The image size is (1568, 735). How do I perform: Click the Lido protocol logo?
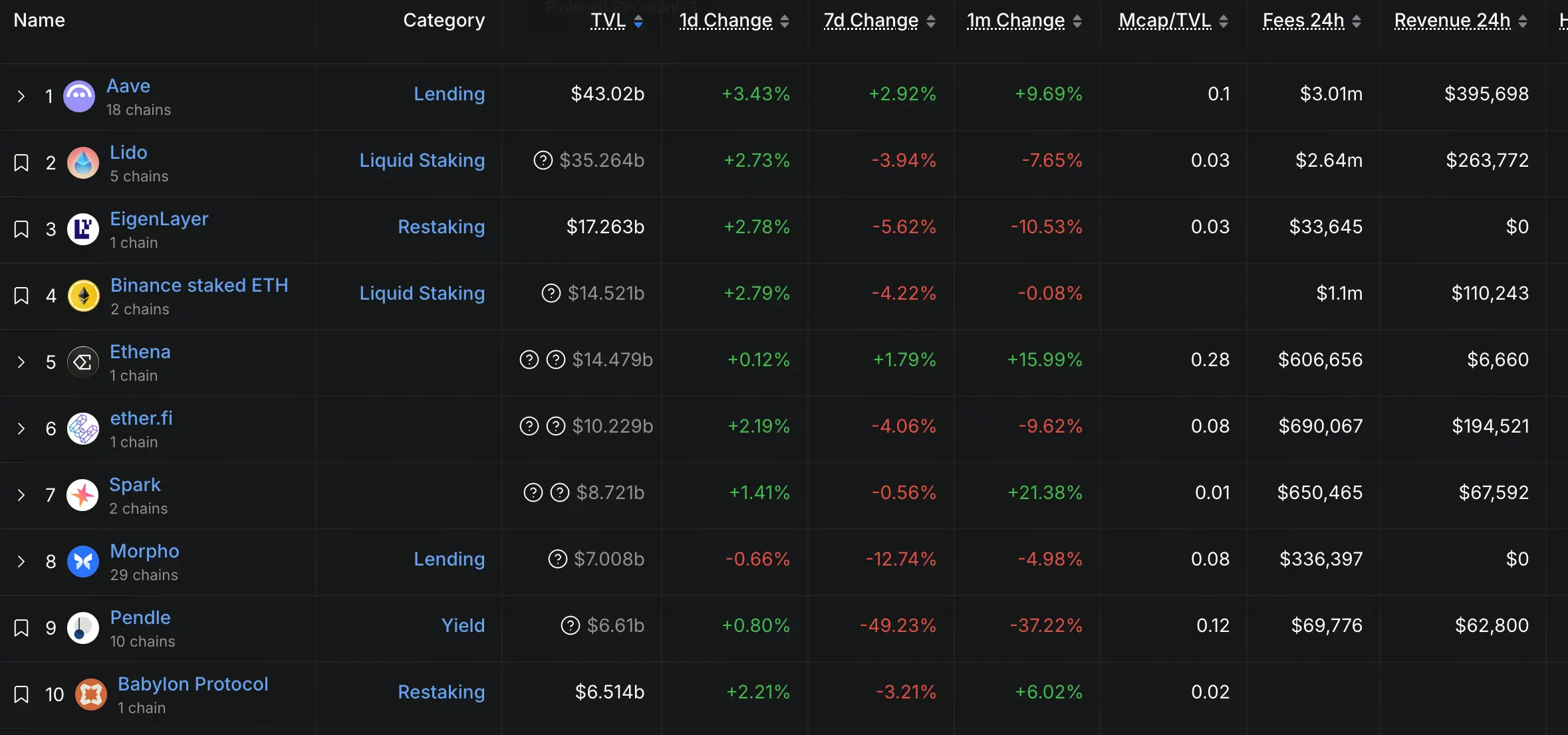click(x=83, y=163)
